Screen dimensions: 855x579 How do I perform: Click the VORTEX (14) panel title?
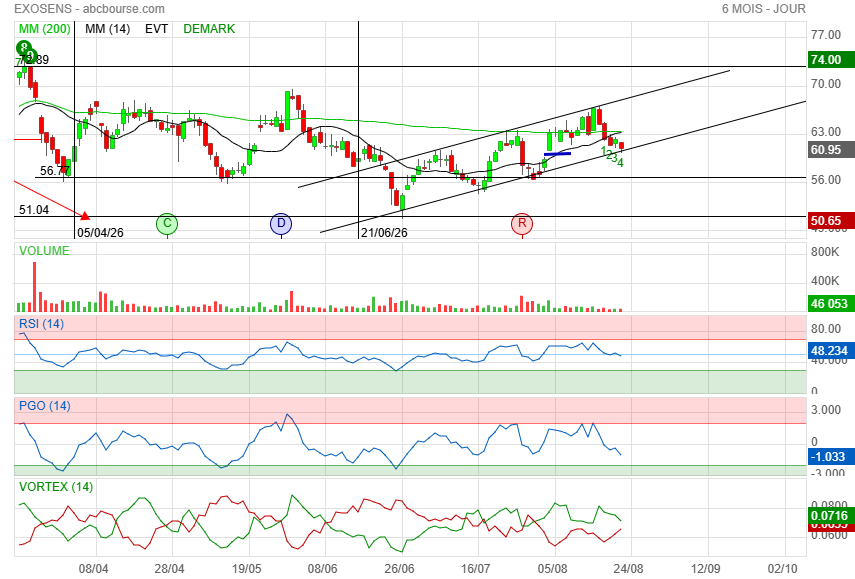click(x=56, y=487)
